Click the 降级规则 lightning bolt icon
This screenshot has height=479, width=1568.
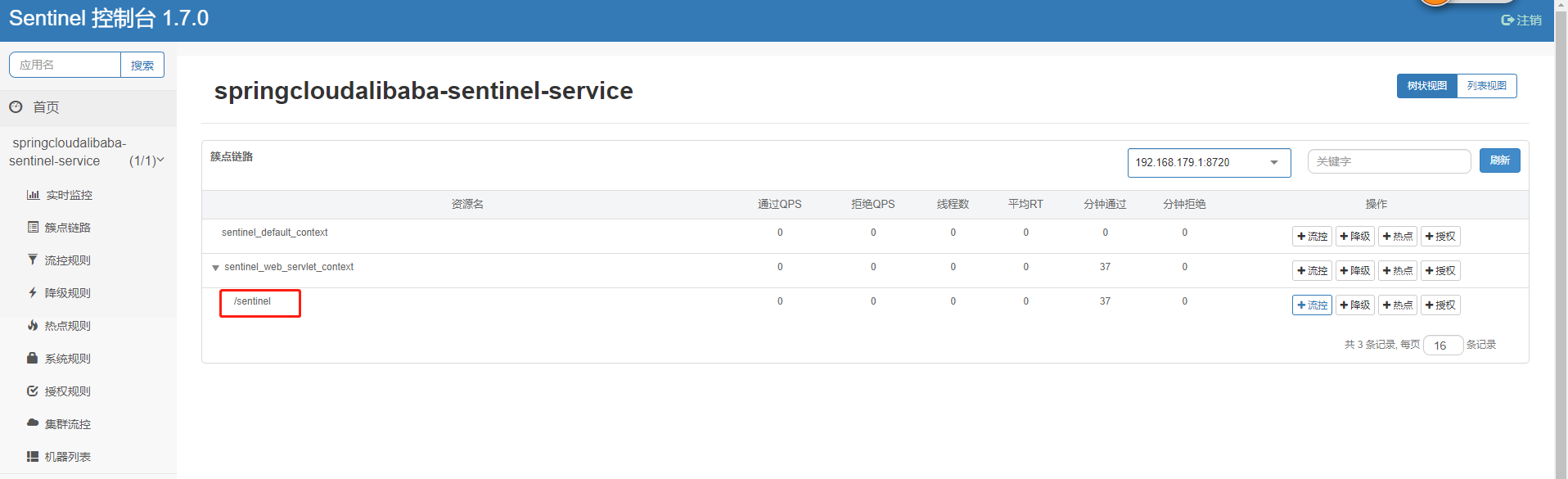click(x=33, y=292)
